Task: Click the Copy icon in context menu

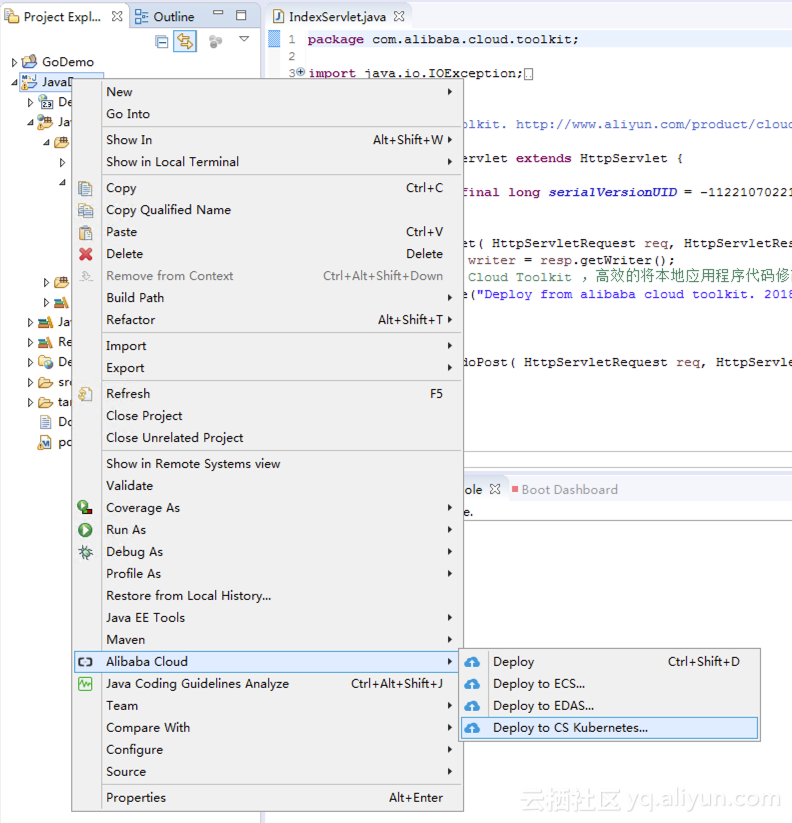Action: click(x=86, y=188)
